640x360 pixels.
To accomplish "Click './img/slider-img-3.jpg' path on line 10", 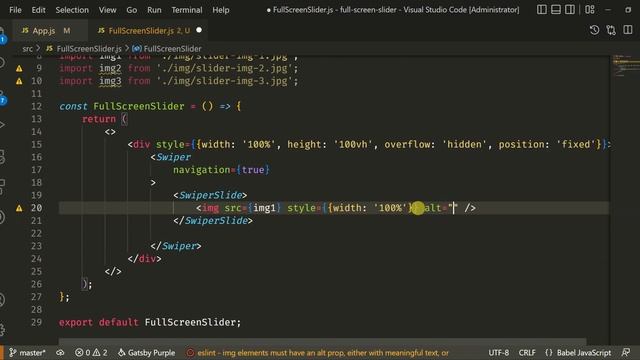I will (224, 81).
